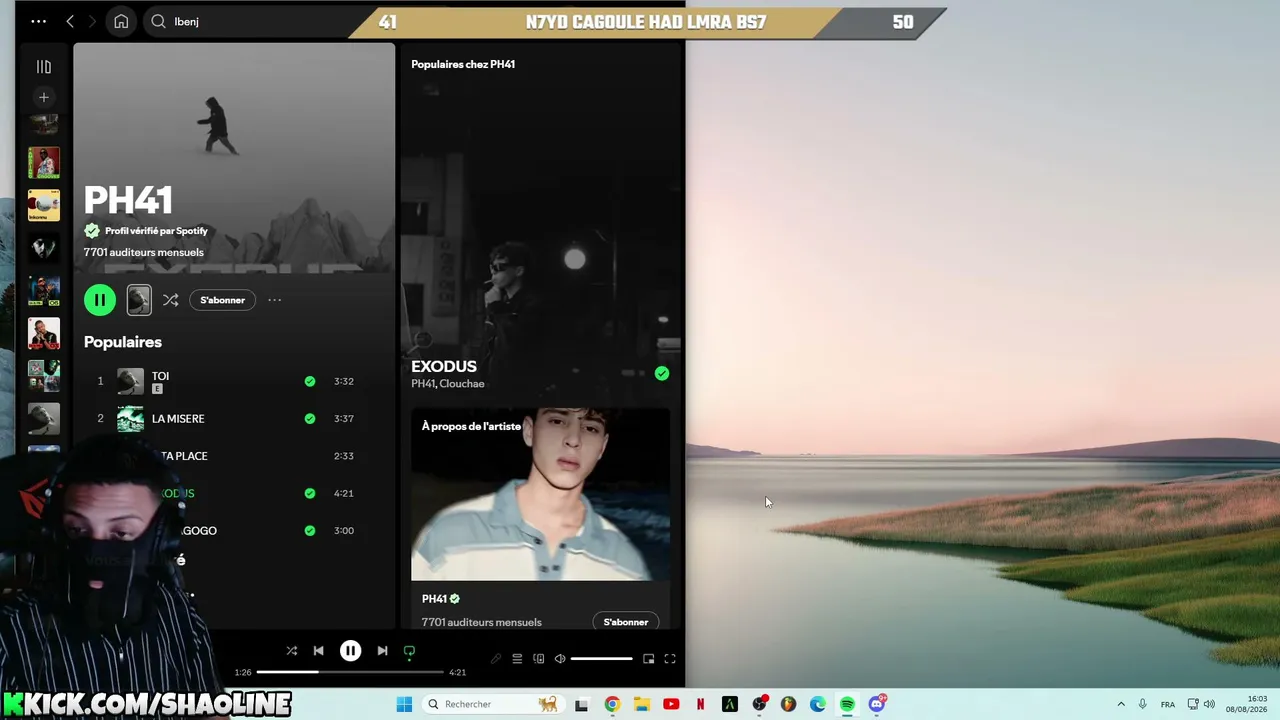The width and height of the screenshot is (1280, 720).
Task: Open PH41 name link in artist card
Action: [x=434, y=599]
